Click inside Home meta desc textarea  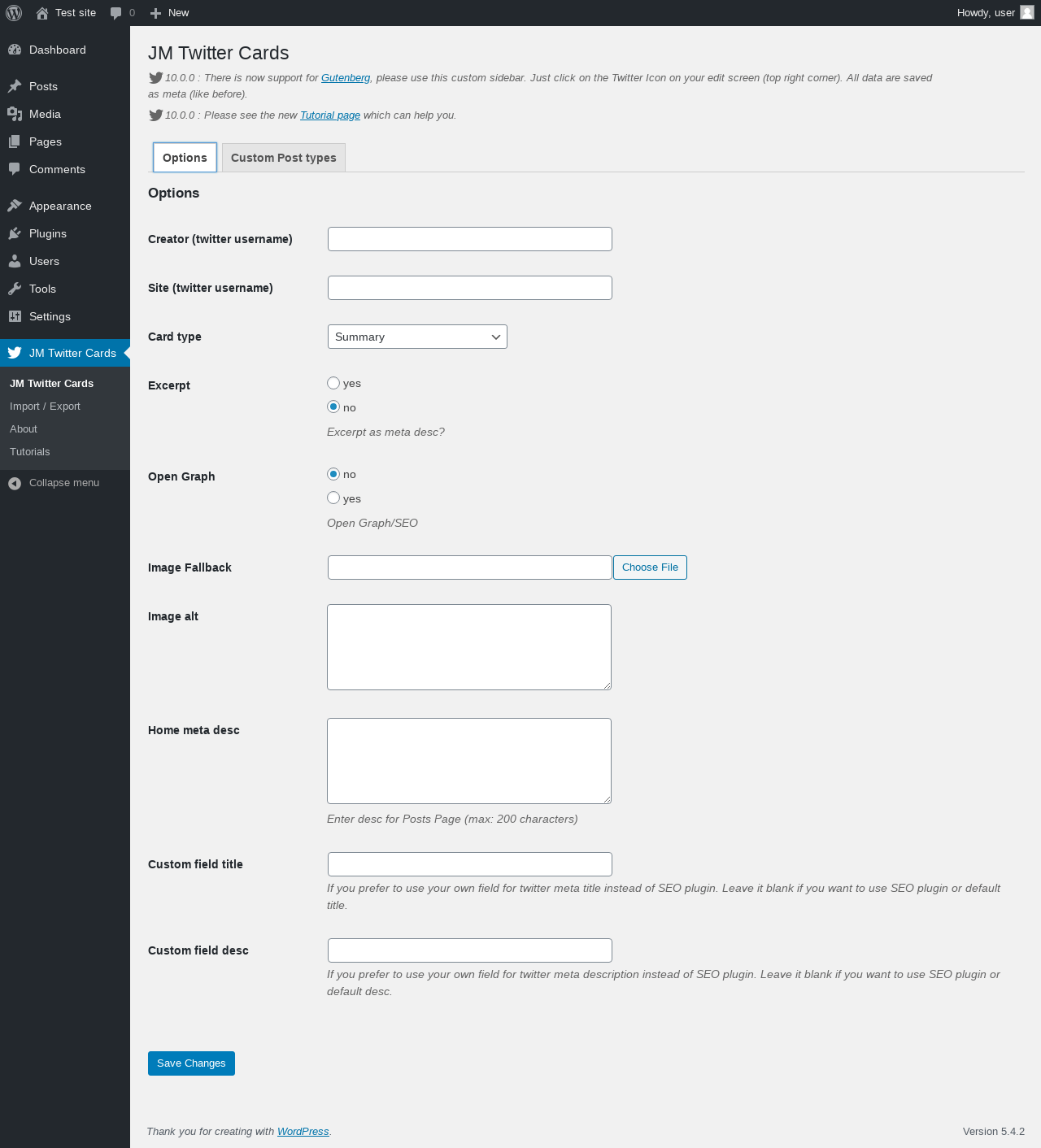click(x=469, y=761)
